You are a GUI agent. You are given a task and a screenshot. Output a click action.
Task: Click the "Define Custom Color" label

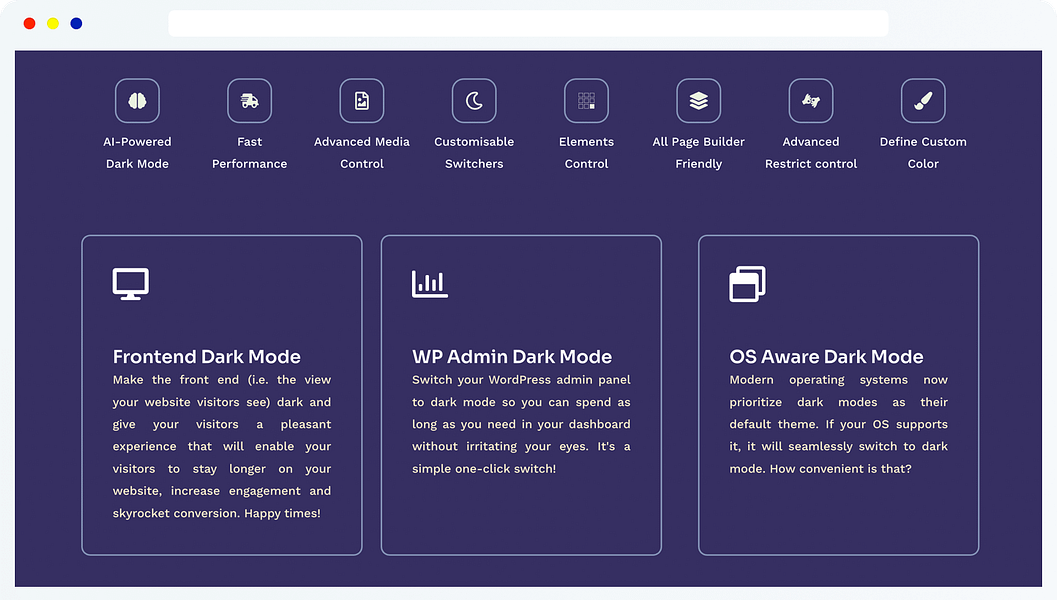click(x=923, y=152)
